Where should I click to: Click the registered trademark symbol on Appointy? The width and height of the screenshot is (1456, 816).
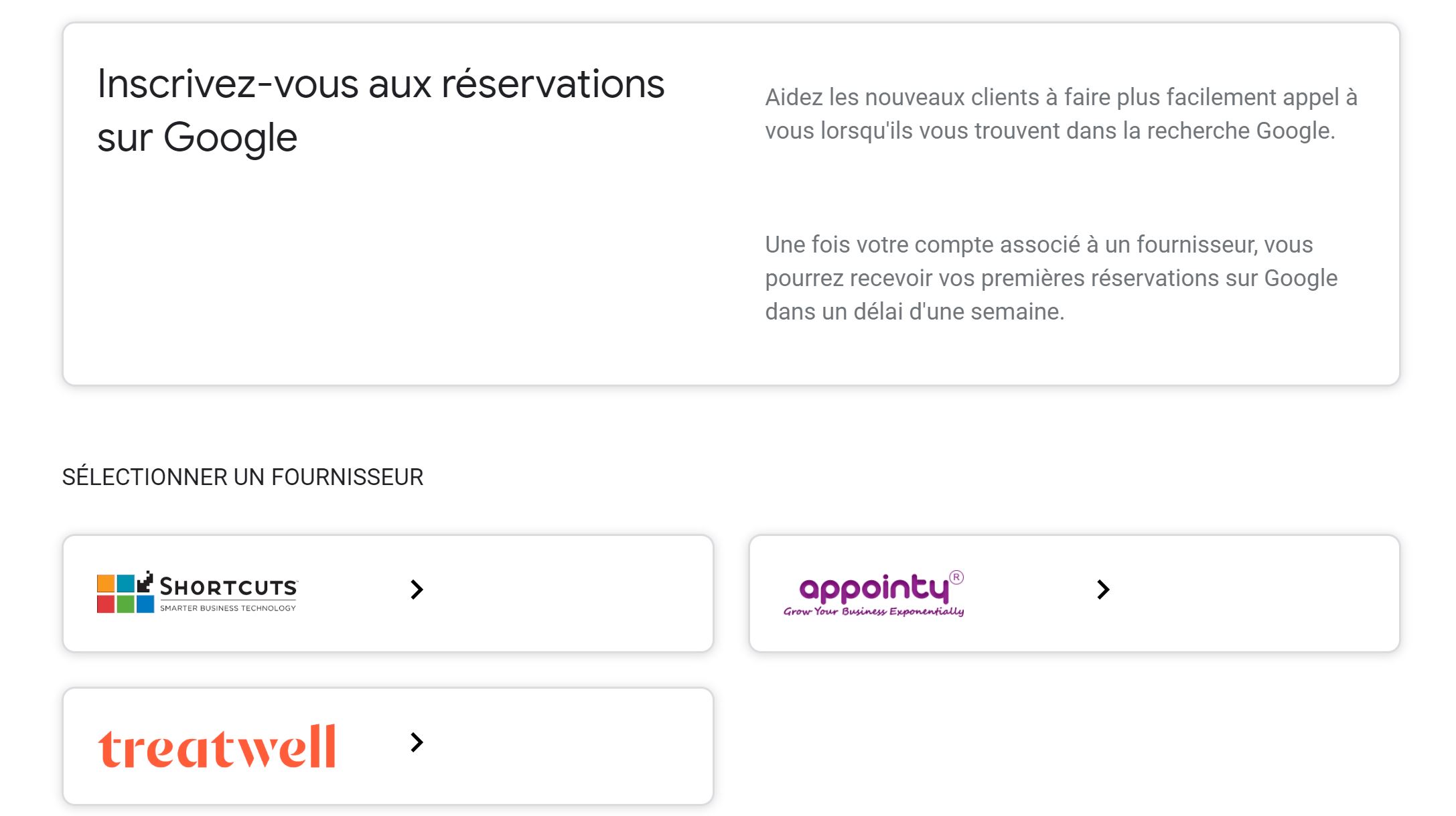[956, 577]
